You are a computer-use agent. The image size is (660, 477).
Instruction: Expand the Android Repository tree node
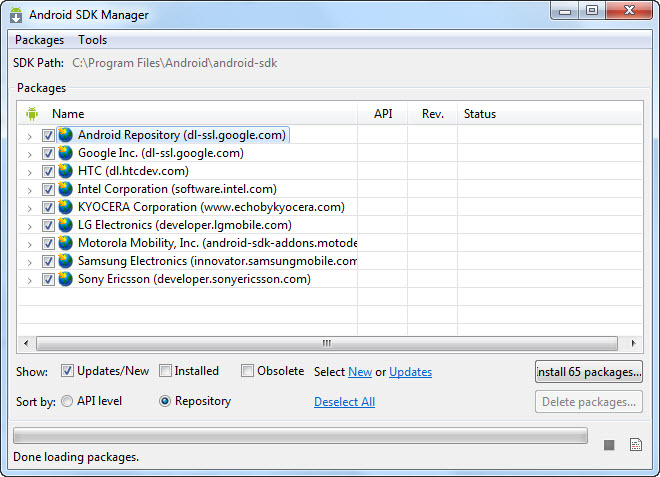coord(29,136)
